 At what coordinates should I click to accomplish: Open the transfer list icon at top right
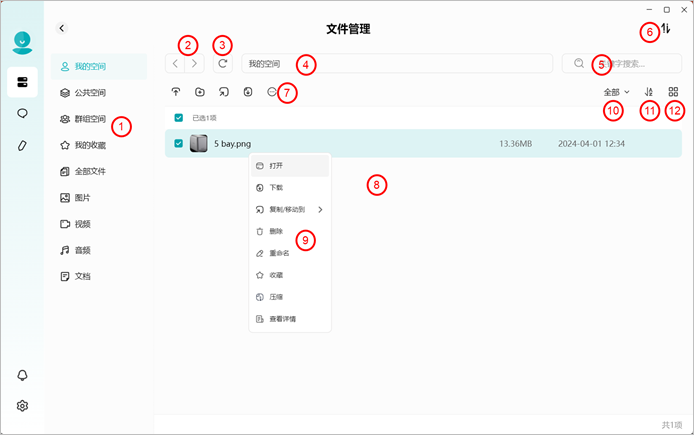[x=666, y=29]
